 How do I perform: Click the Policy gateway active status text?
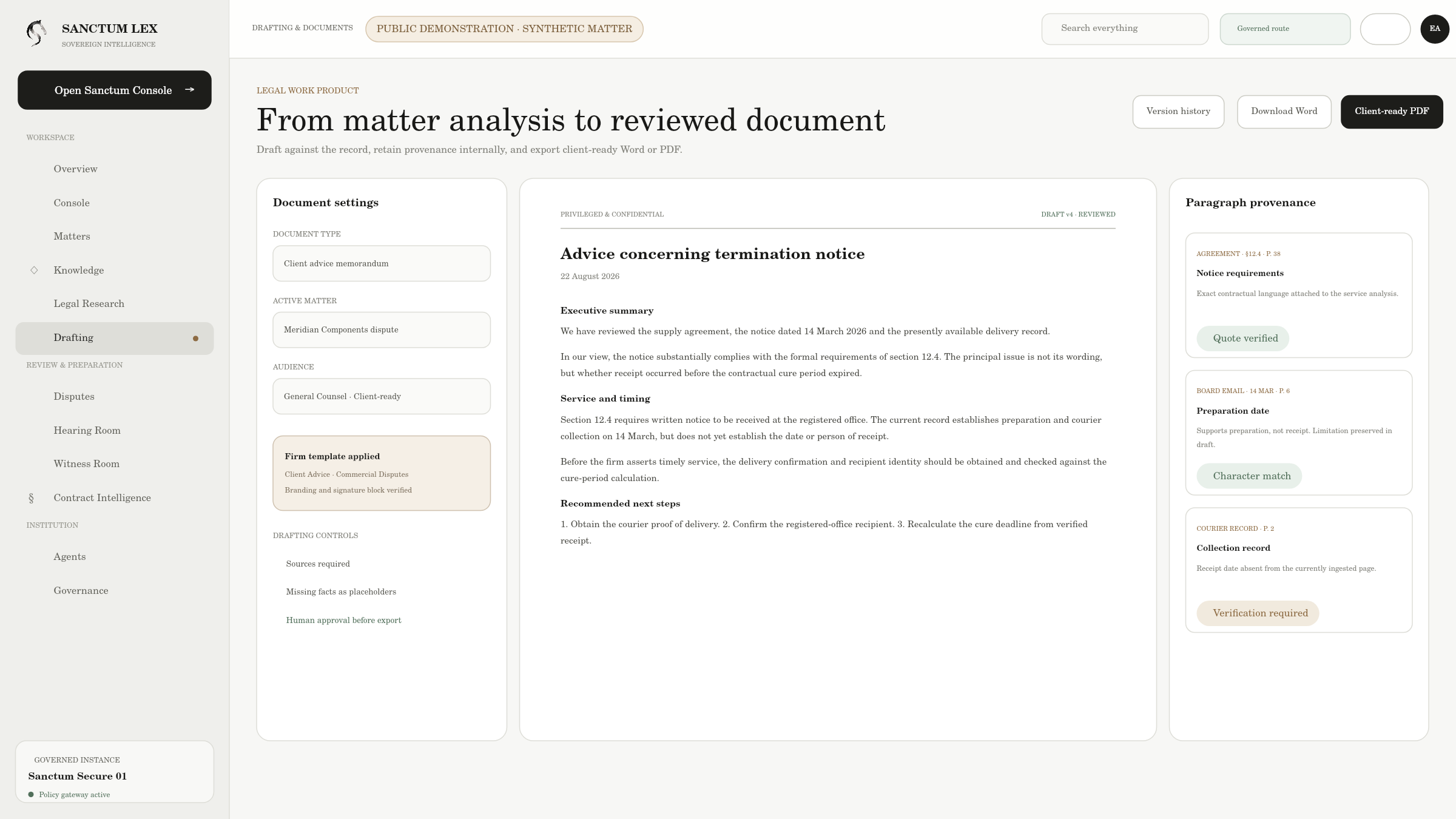pos(74,795)
